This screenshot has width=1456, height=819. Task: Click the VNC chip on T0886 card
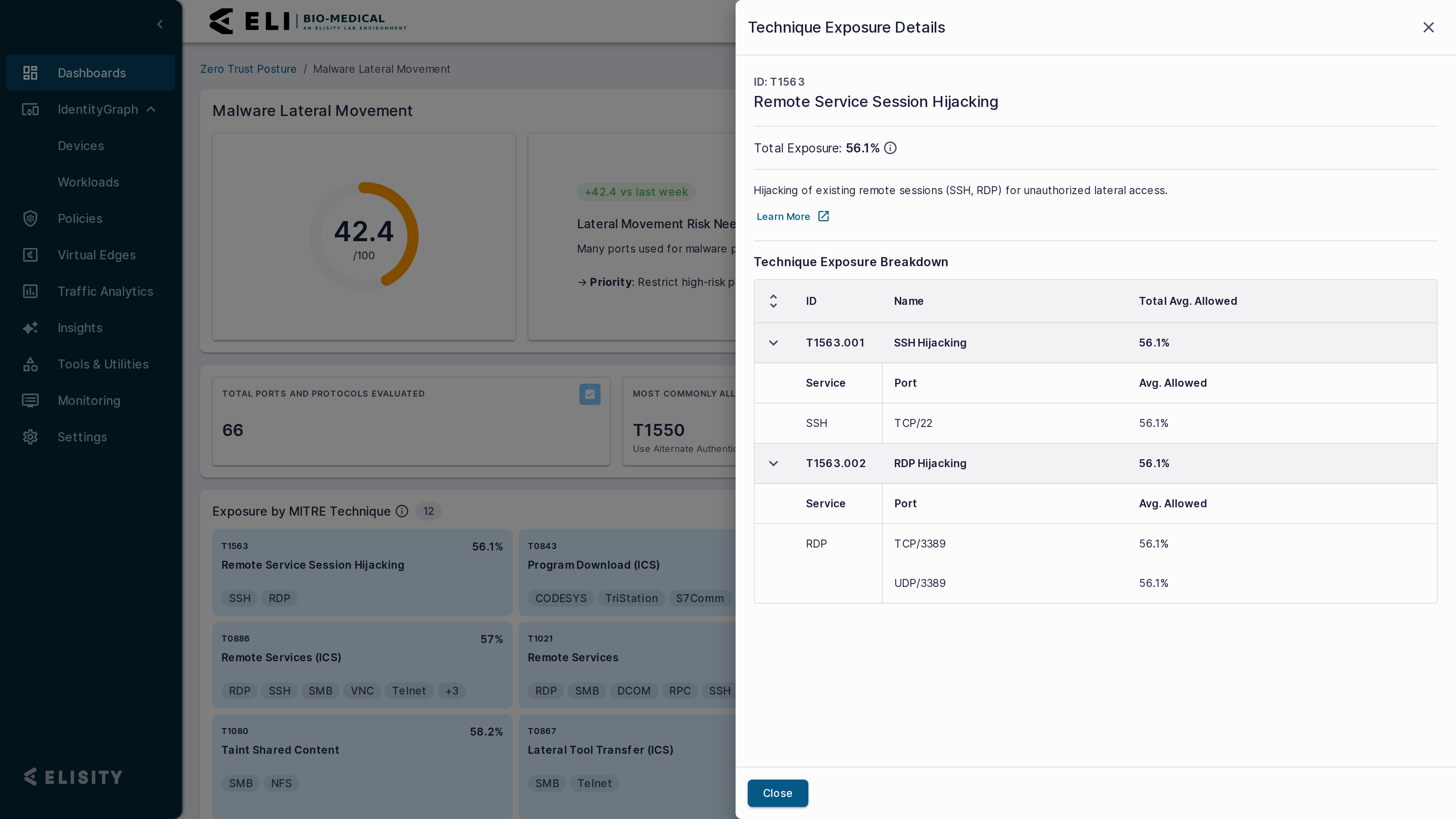click(362, 691)
